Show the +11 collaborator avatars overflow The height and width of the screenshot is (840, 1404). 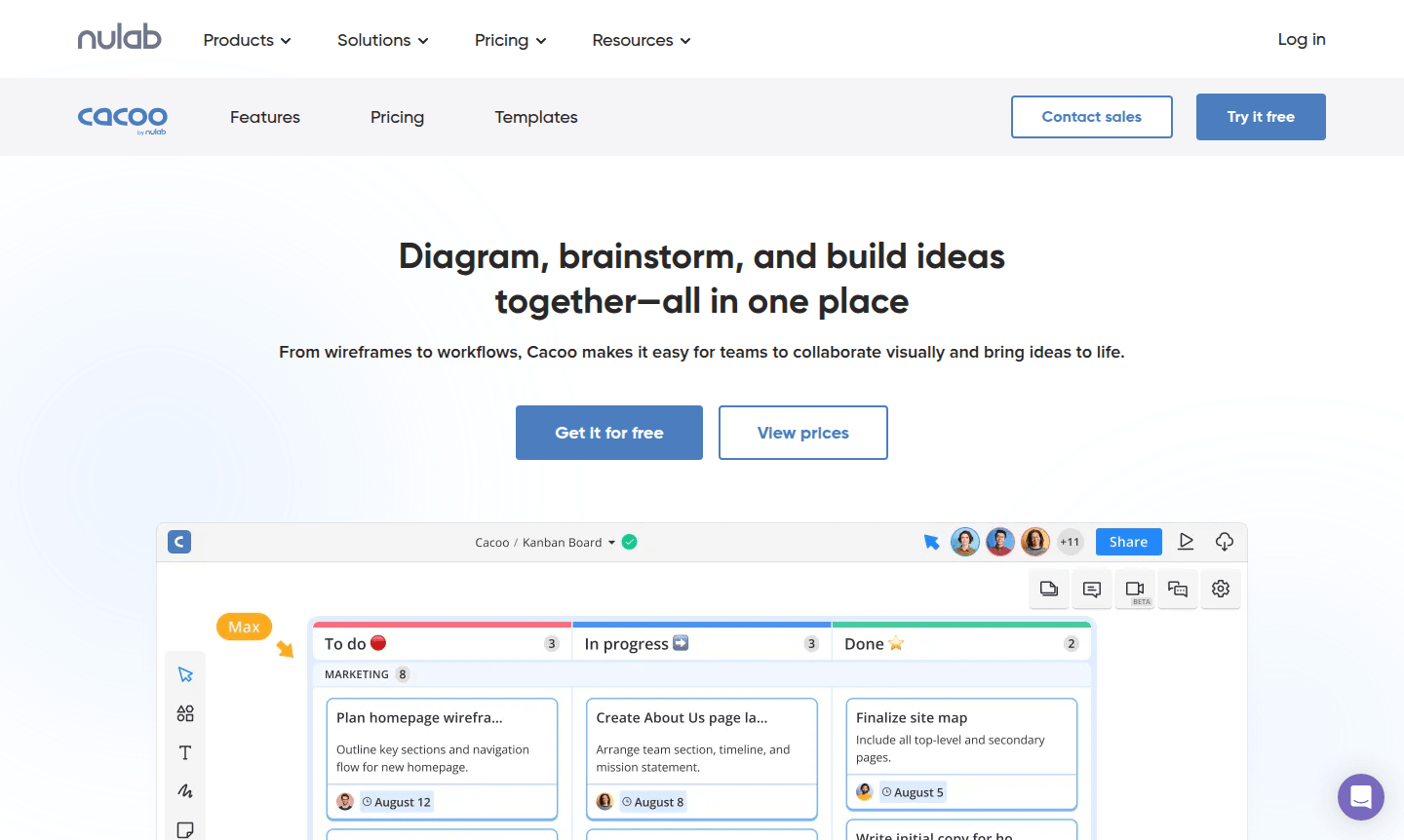click(x=1070, y=541)
